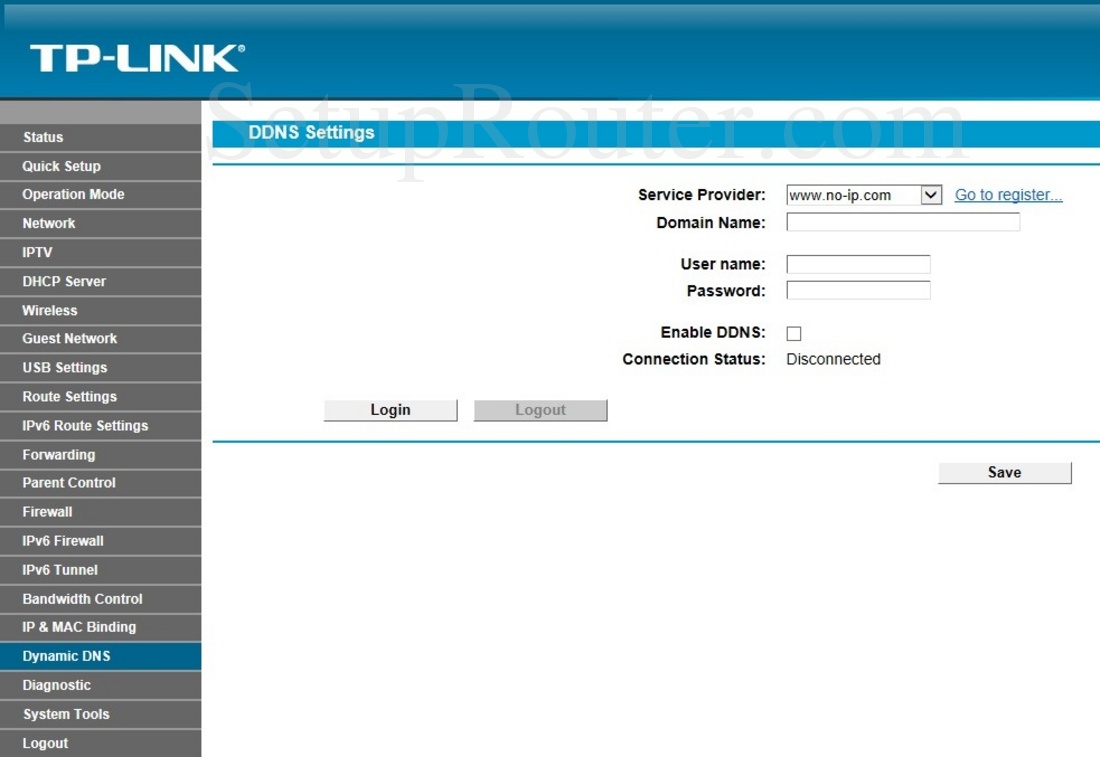Viewport: 1100px width, 757px height.
Task: Go to System Tools section
Action: [66, 714]
